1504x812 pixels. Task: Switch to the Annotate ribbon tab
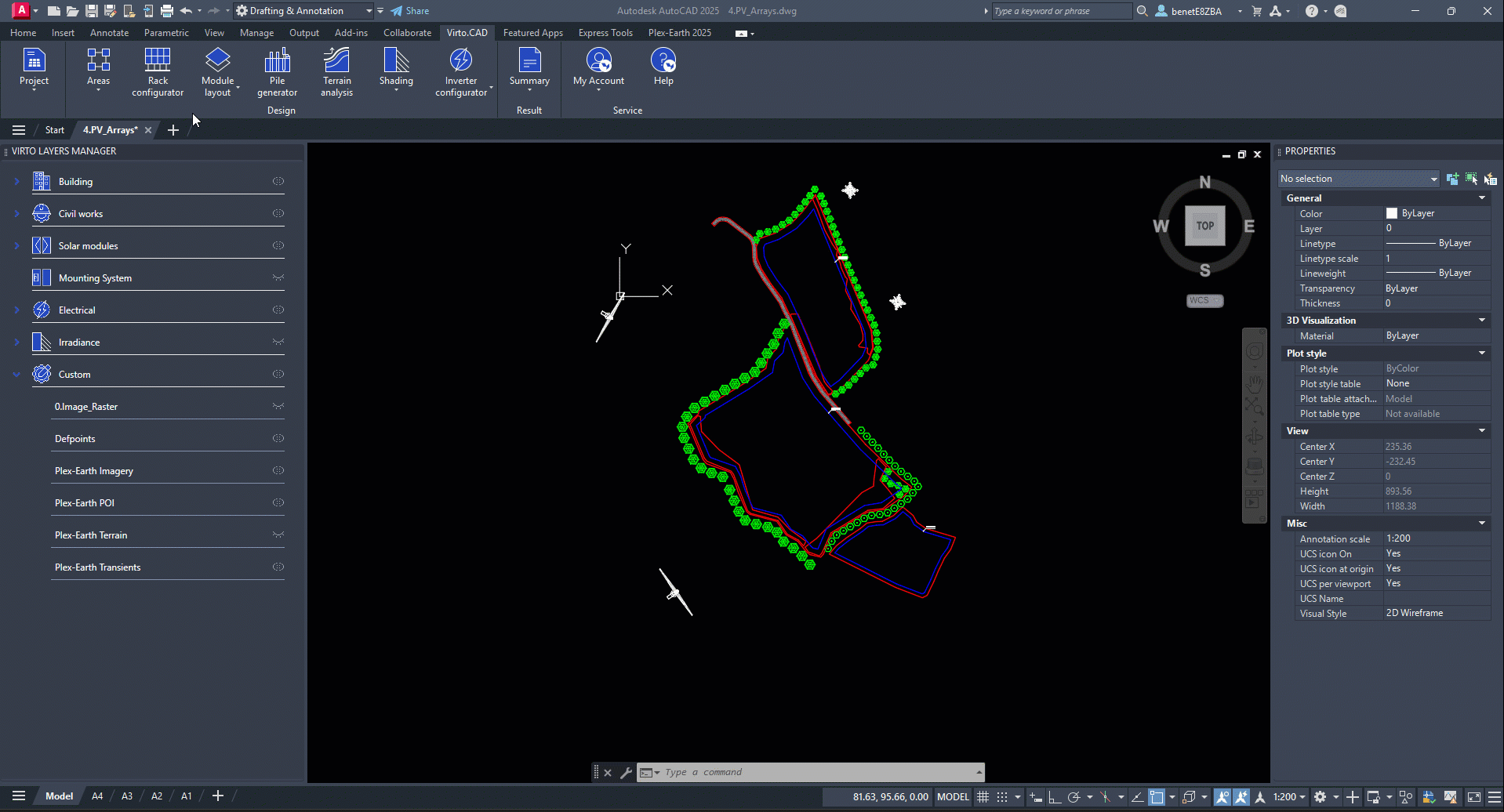(109, 33)
